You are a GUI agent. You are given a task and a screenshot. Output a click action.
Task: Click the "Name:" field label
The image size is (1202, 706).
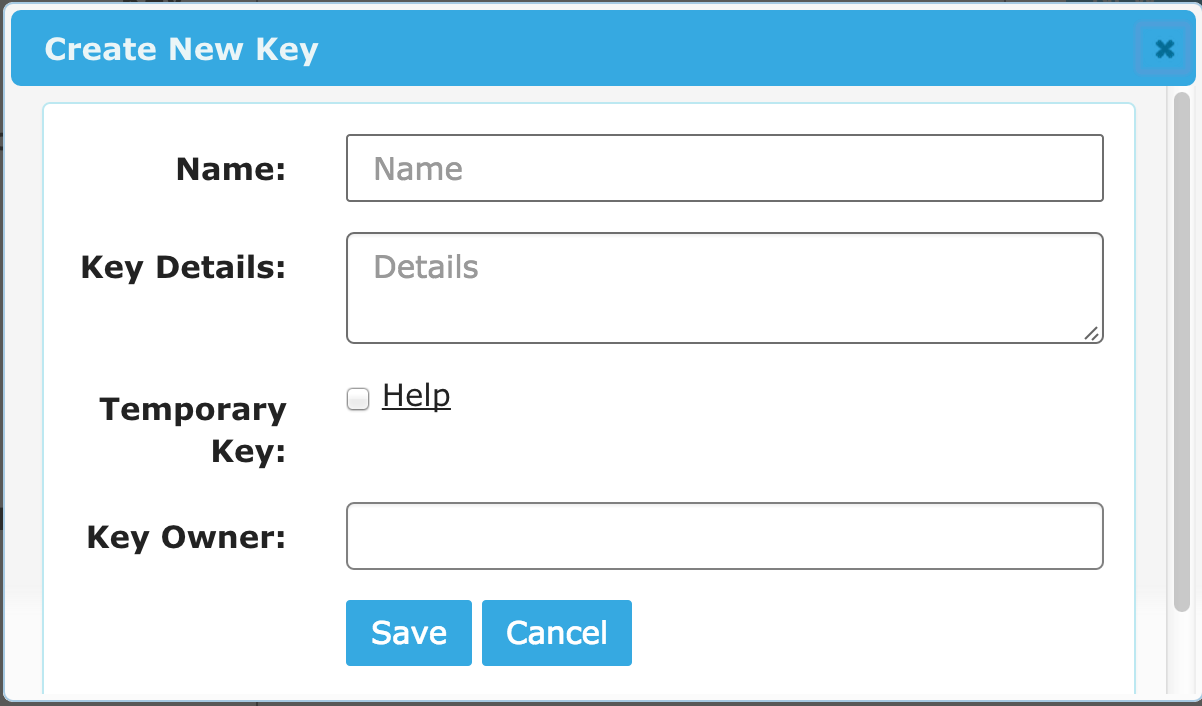pyautogui.click(x=231, y=169)
